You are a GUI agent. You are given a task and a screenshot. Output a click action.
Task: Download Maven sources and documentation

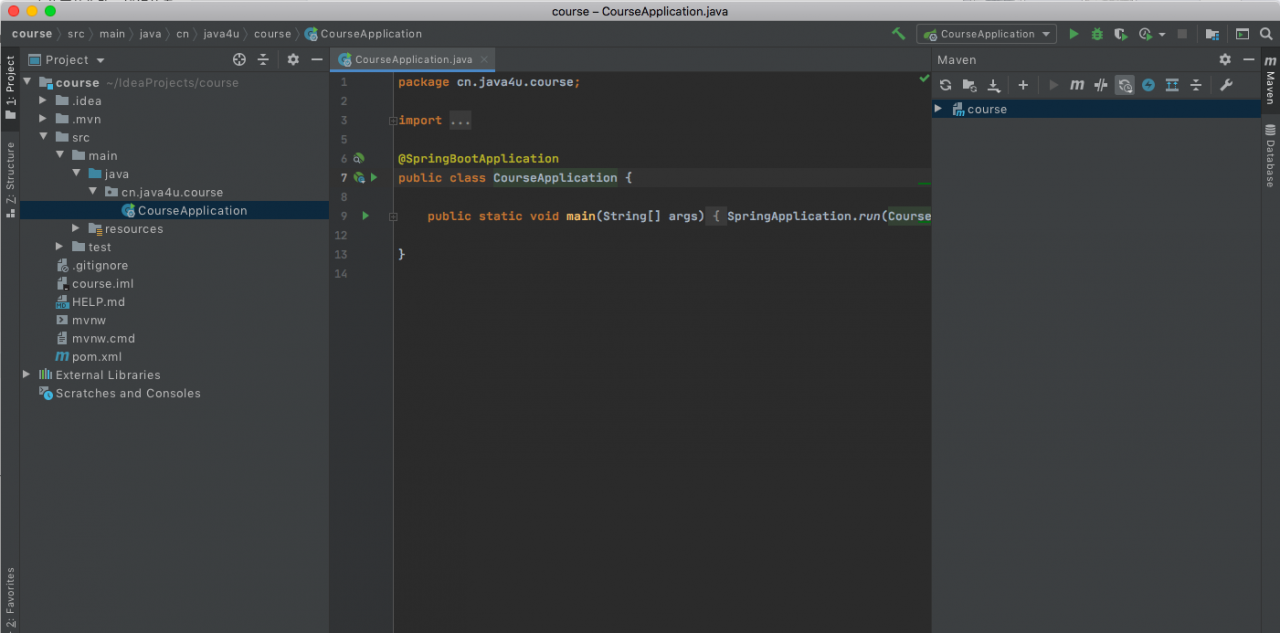pyautogui.click(x=993, y=85)
